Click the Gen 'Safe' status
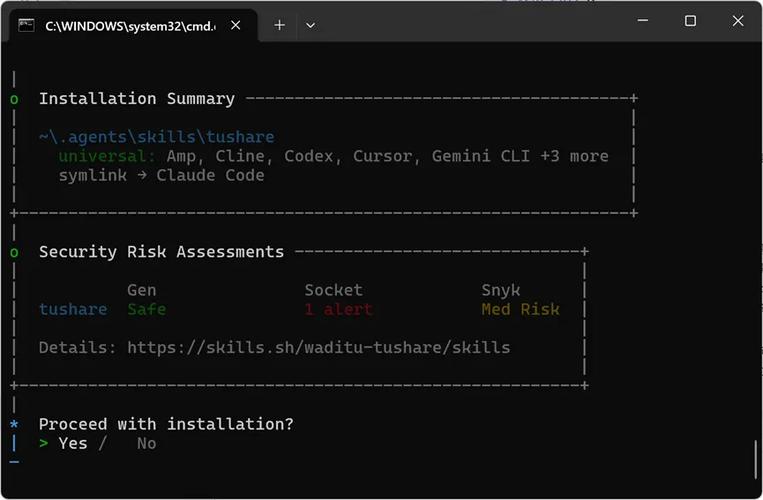Screen dimensions: 763x500 [x=146, y=309]
